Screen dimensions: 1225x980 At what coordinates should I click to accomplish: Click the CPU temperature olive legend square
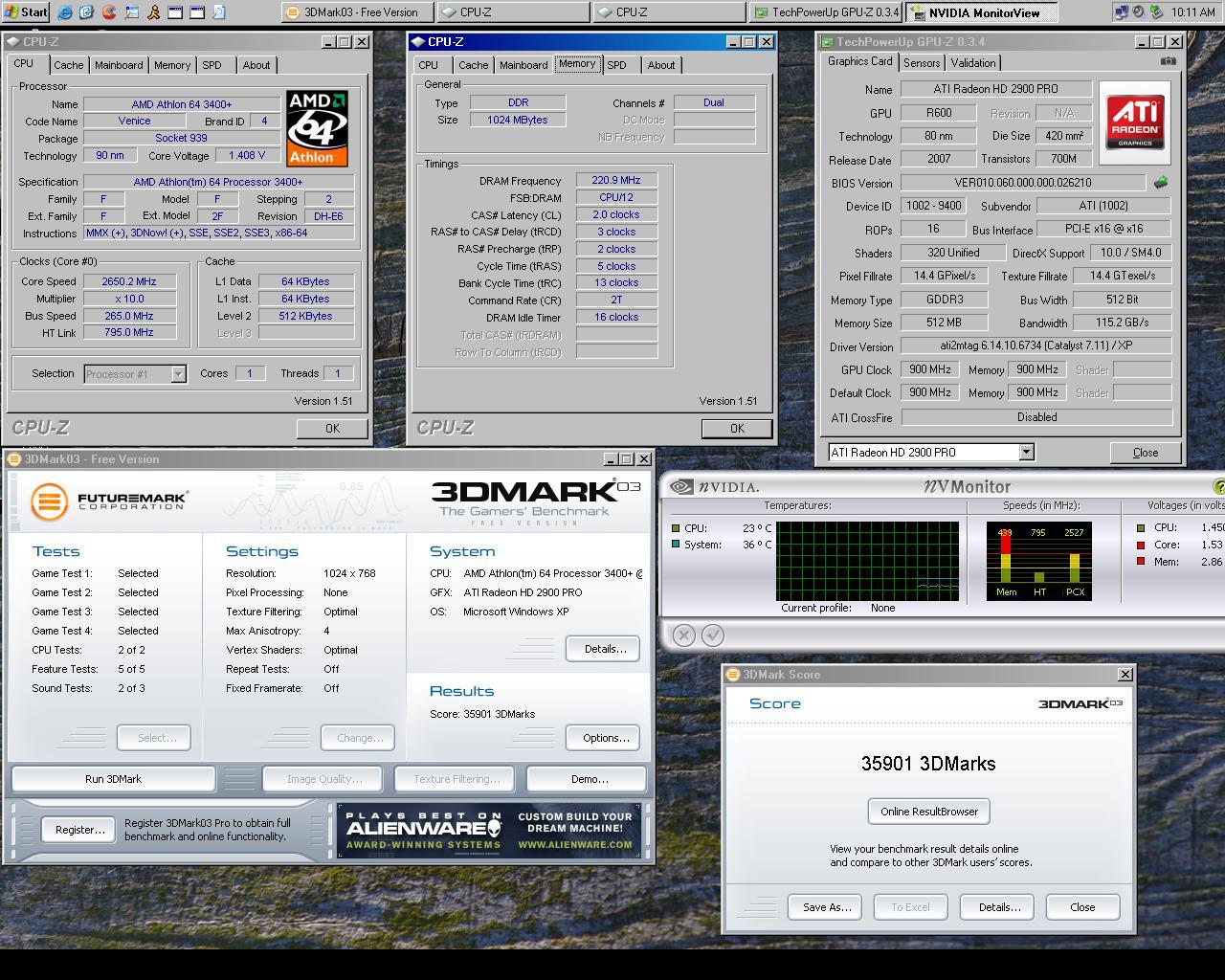tap(676, 527)
